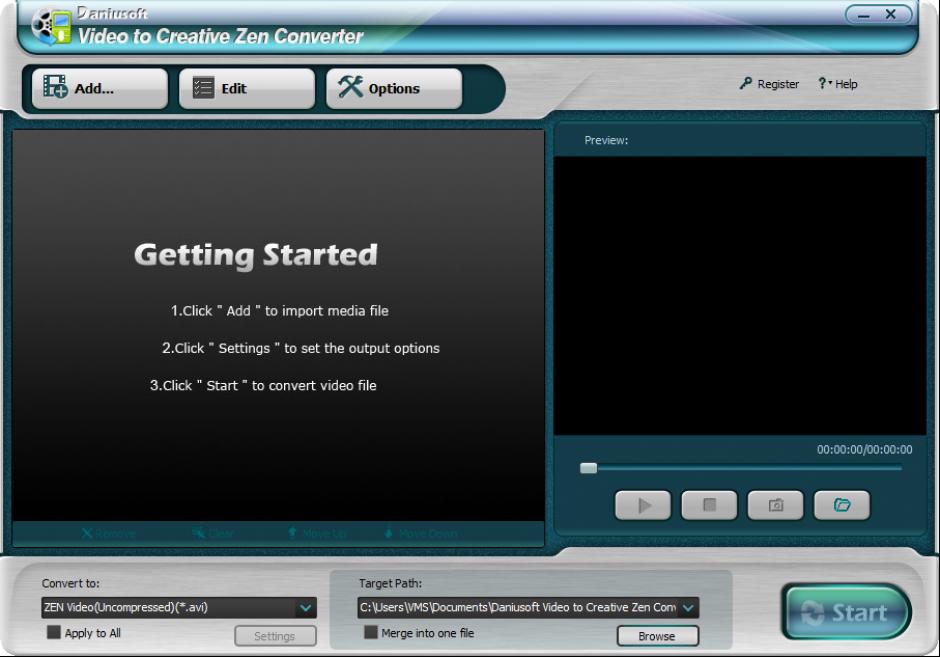Click the preview seek slider handle

[x=589, y=468]
